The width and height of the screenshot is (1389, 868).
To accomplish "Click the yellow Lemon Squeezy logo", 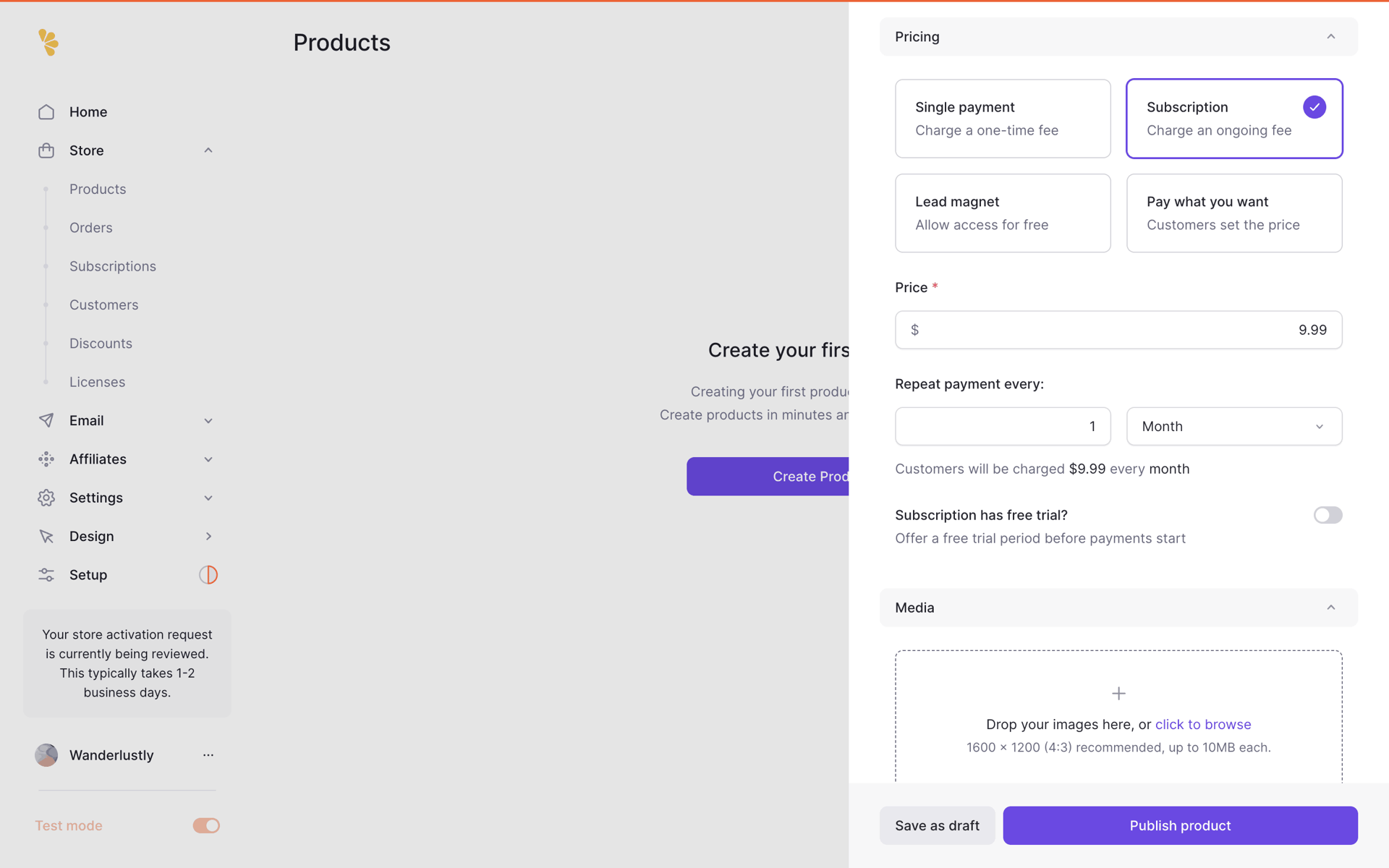I will click(x=48, y=43).
